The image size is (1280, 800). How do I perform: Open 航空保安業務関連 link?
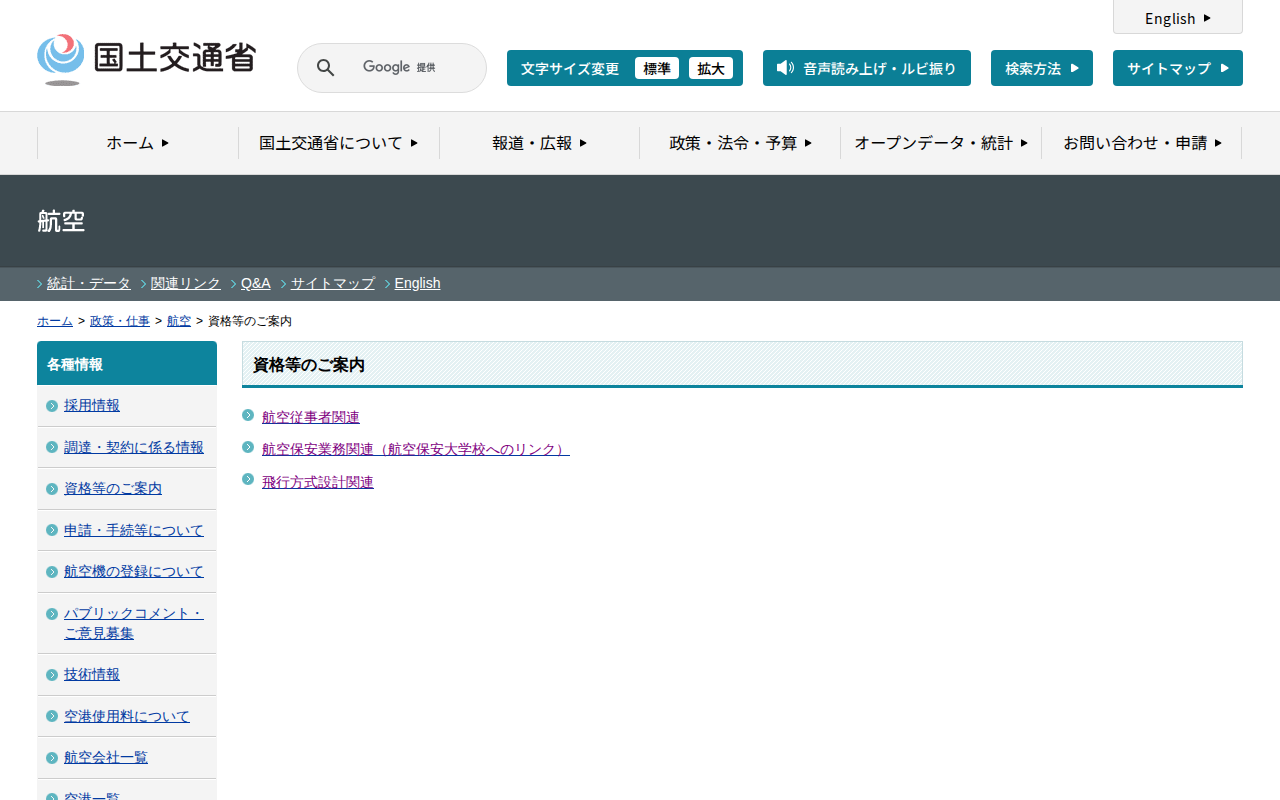[x=415, y=450]
